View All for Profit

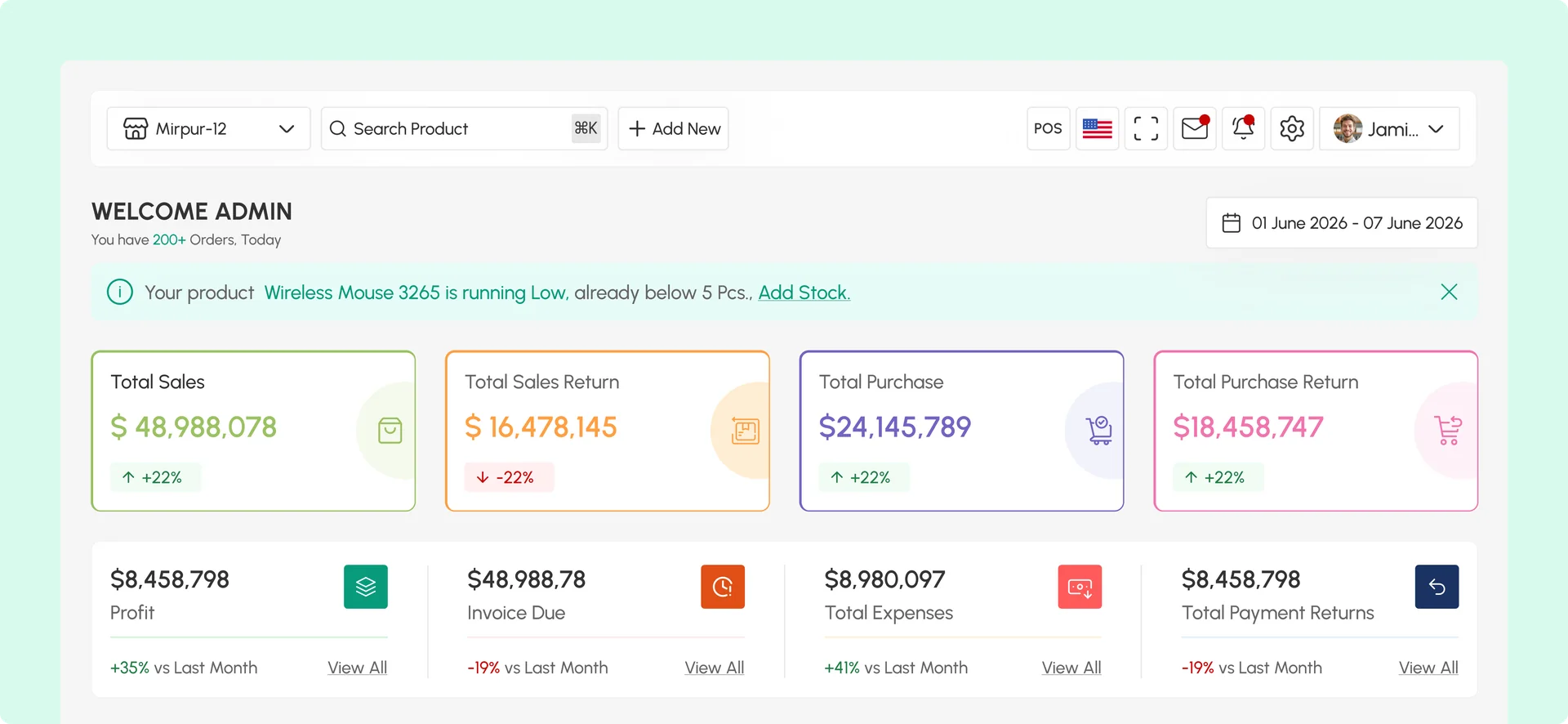358,668
